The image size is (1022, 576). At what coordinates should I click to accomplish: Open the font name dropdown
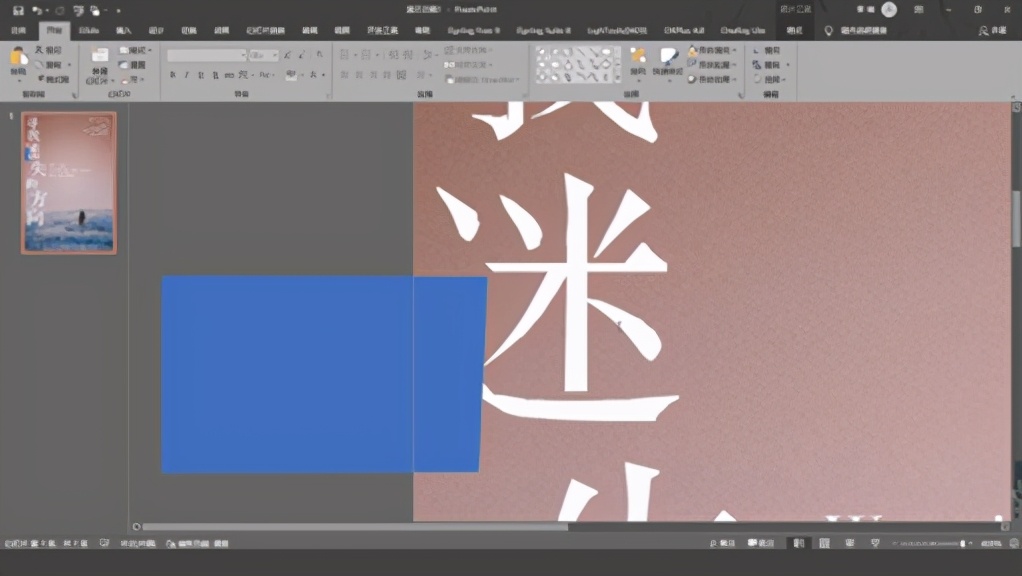[244, 56]
